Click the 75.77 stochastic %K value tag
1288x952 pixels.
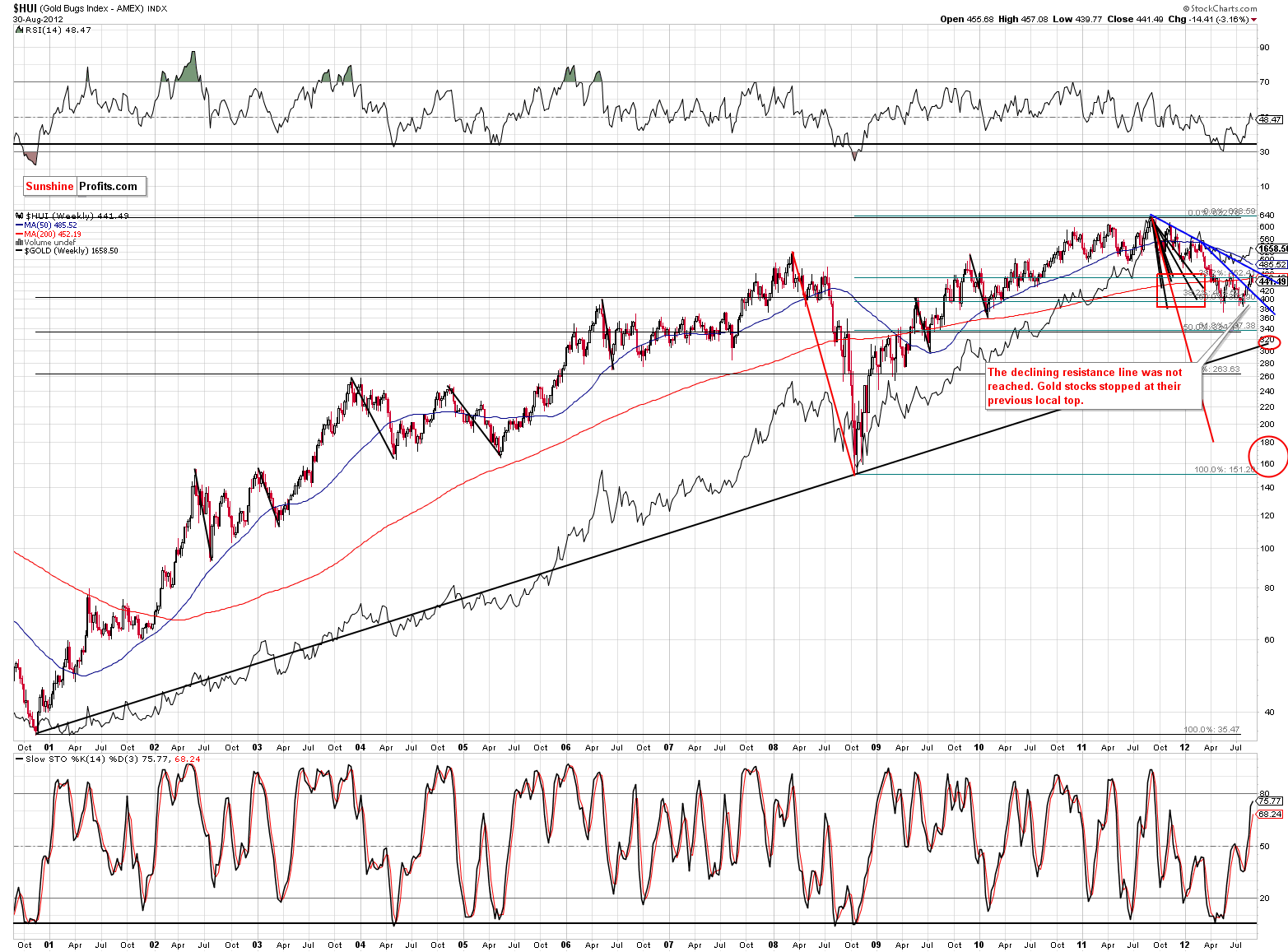click(1270, 800)
